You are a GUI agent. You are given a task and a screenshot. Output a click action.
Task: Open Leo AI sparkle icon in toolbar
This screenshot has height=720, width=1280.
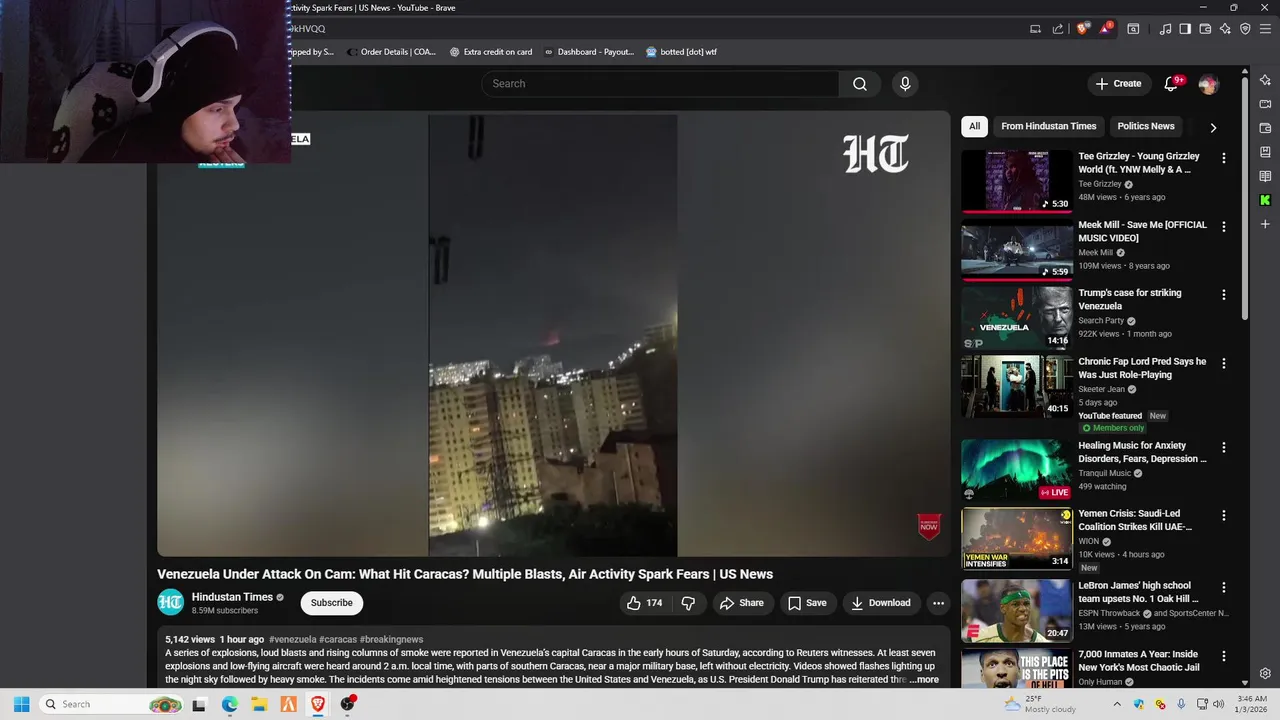coord(1225,29)
